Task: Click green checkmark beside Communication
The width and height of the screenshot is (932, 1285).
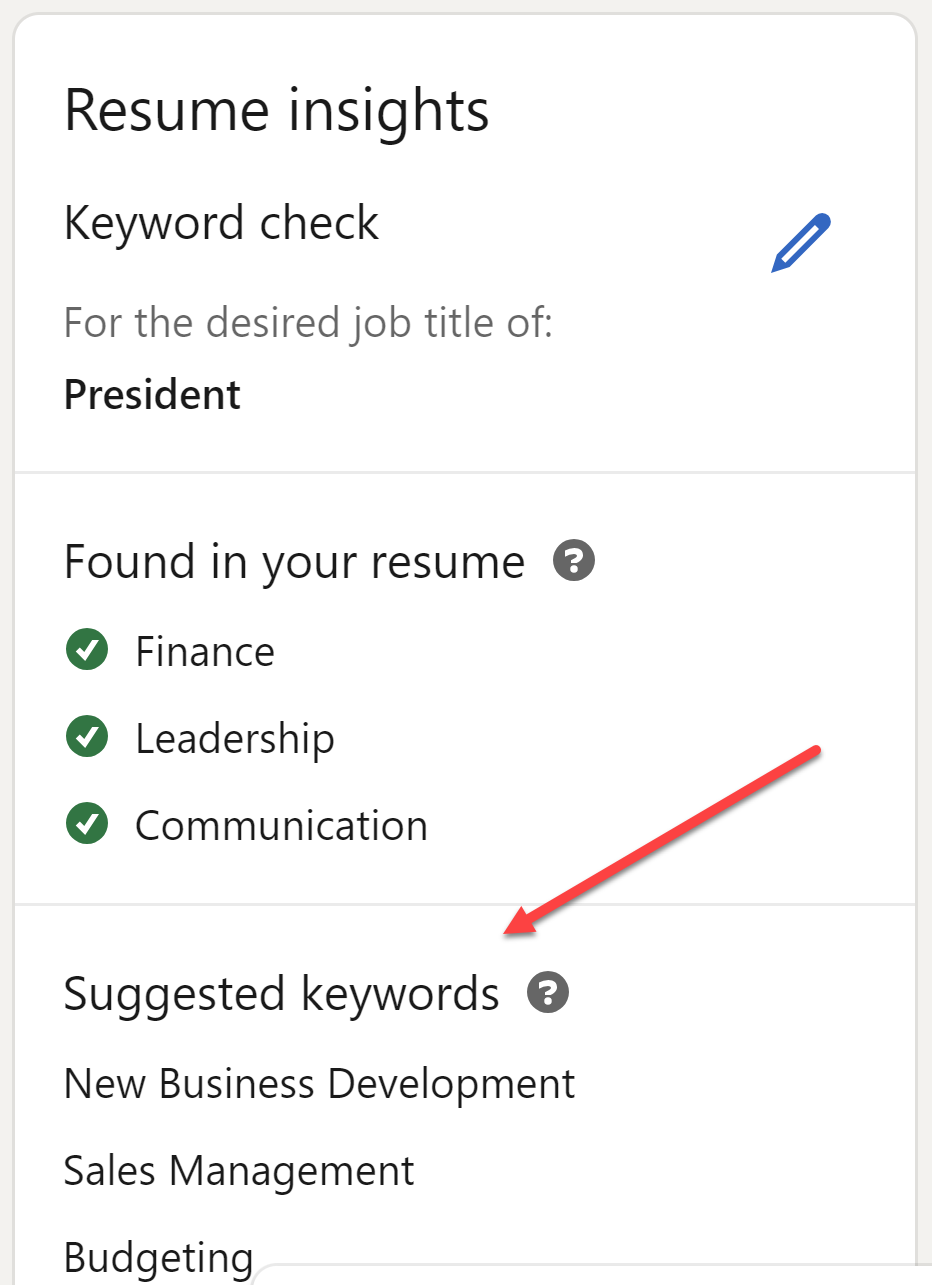Action: click(87, 825)
